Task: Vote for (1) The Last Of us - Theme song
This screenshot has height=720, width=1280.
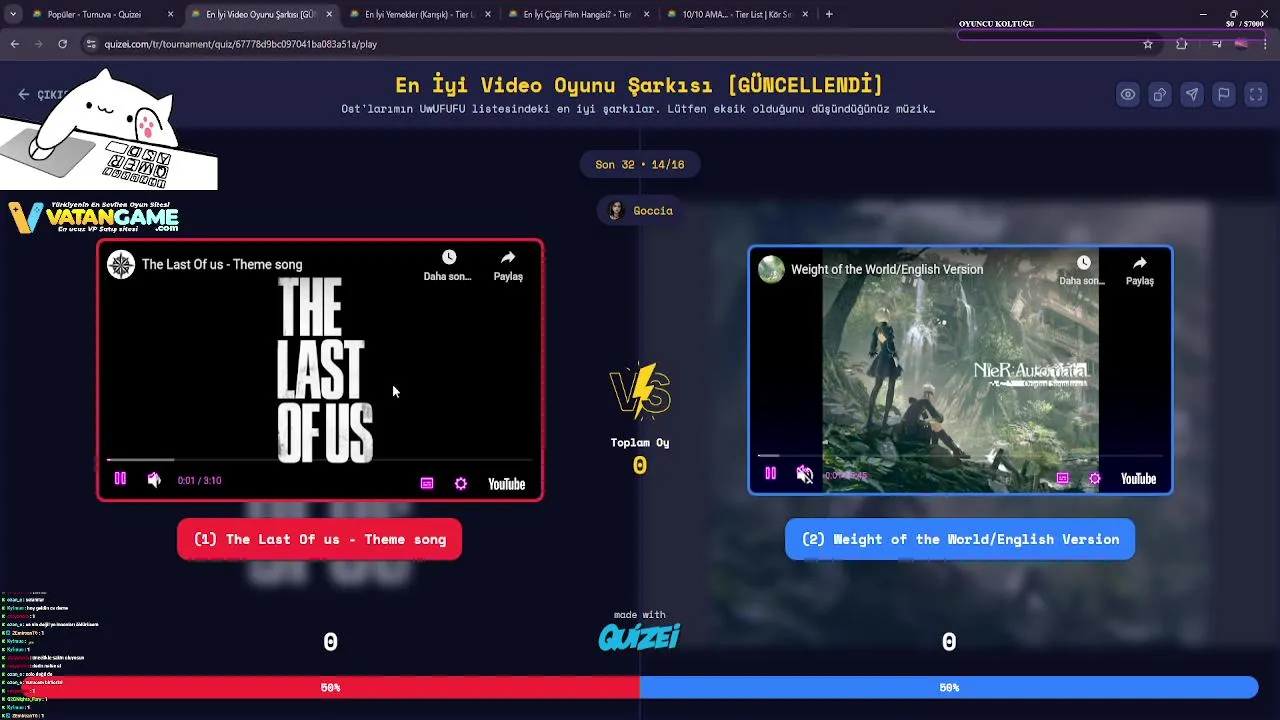Action: 320,539
